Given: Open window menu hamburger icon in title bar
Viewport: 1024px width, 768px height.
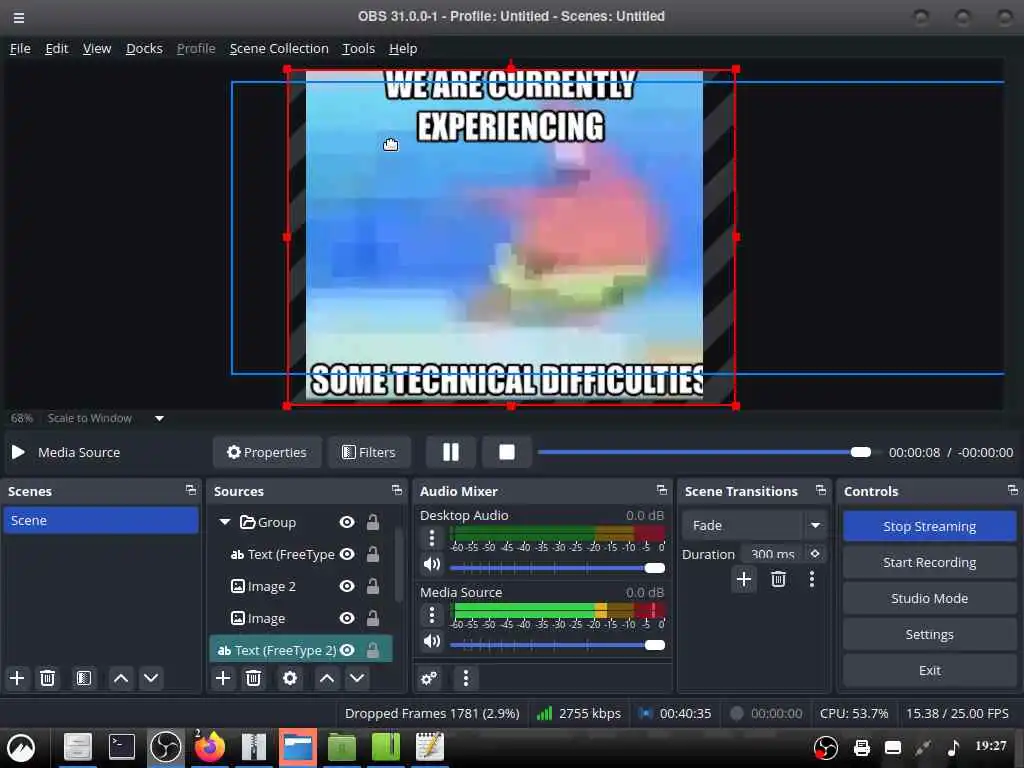Looking at the screenshot, I should [19, 18].
